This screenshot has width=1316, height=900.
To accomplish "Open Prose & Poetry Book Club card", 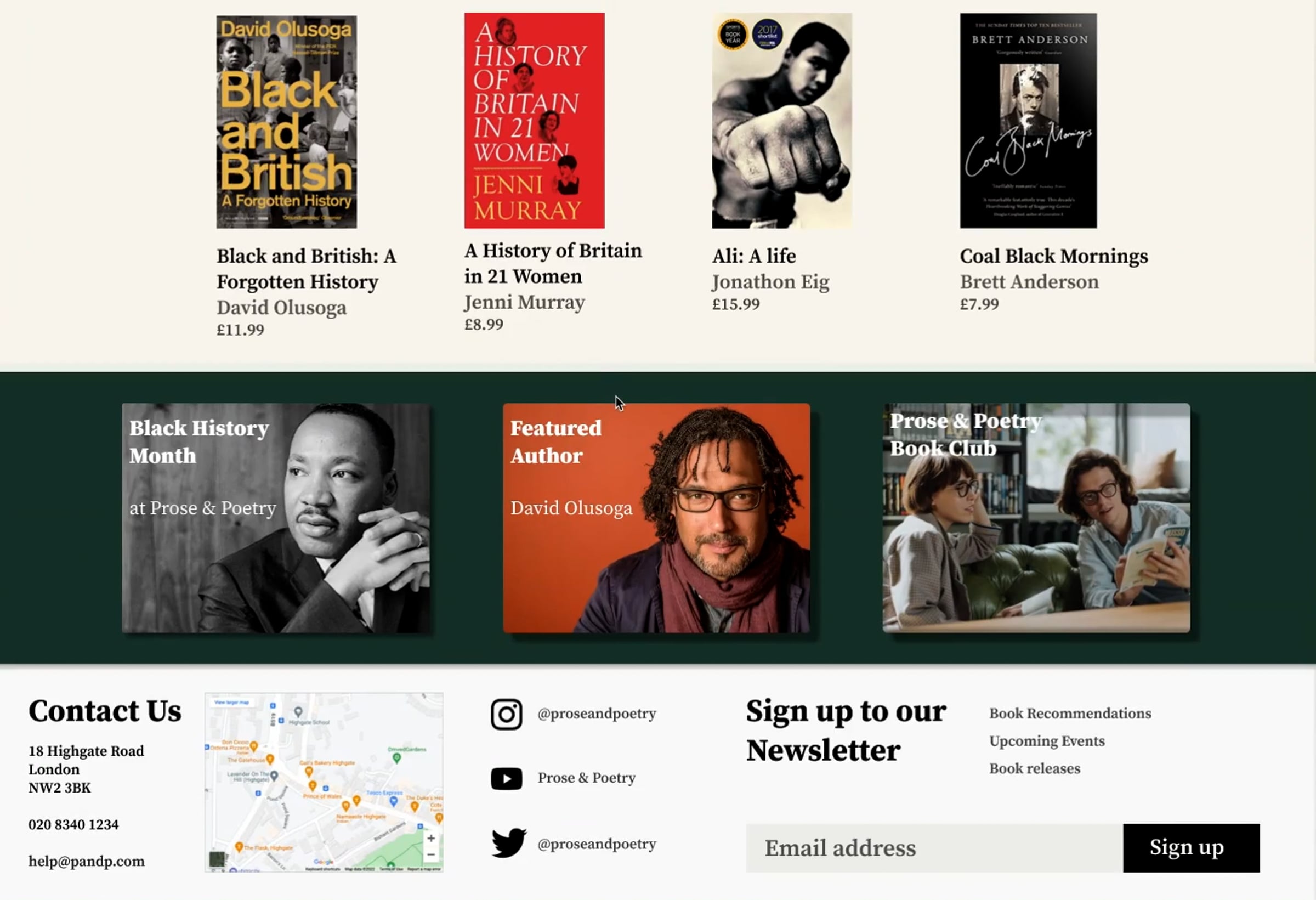I will point(1036,518).
